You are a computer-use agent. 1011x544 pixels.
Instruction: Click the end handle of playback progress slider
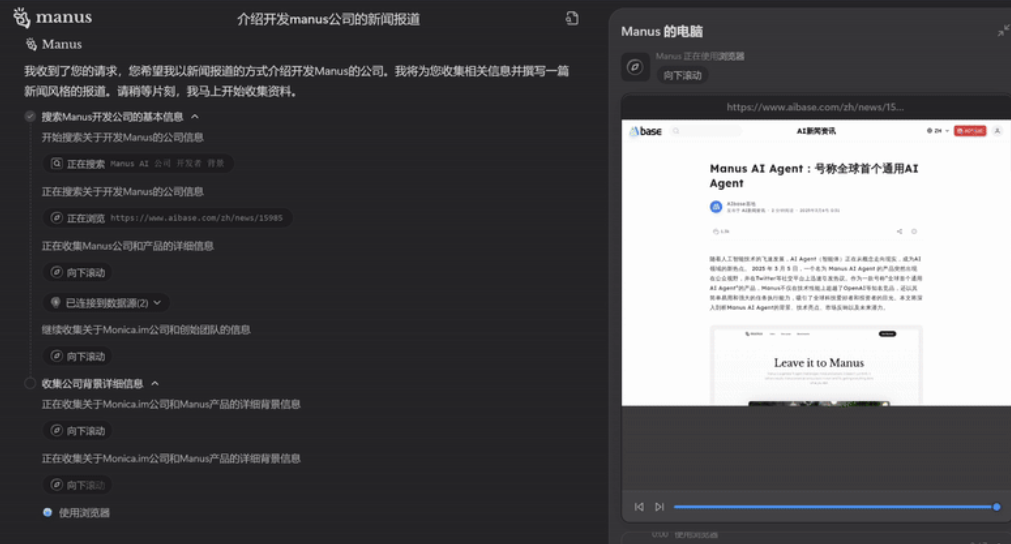pos(996,507)
